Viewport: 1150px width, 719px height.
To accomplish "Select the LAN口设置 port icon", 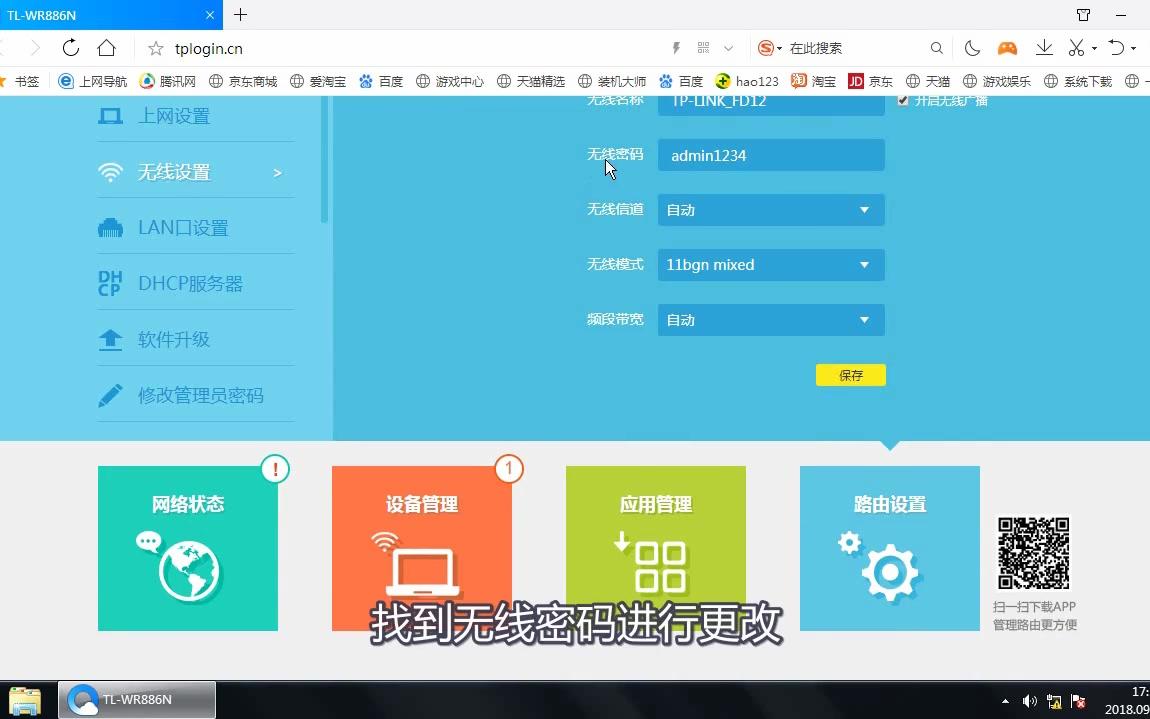I will point(110,227).
